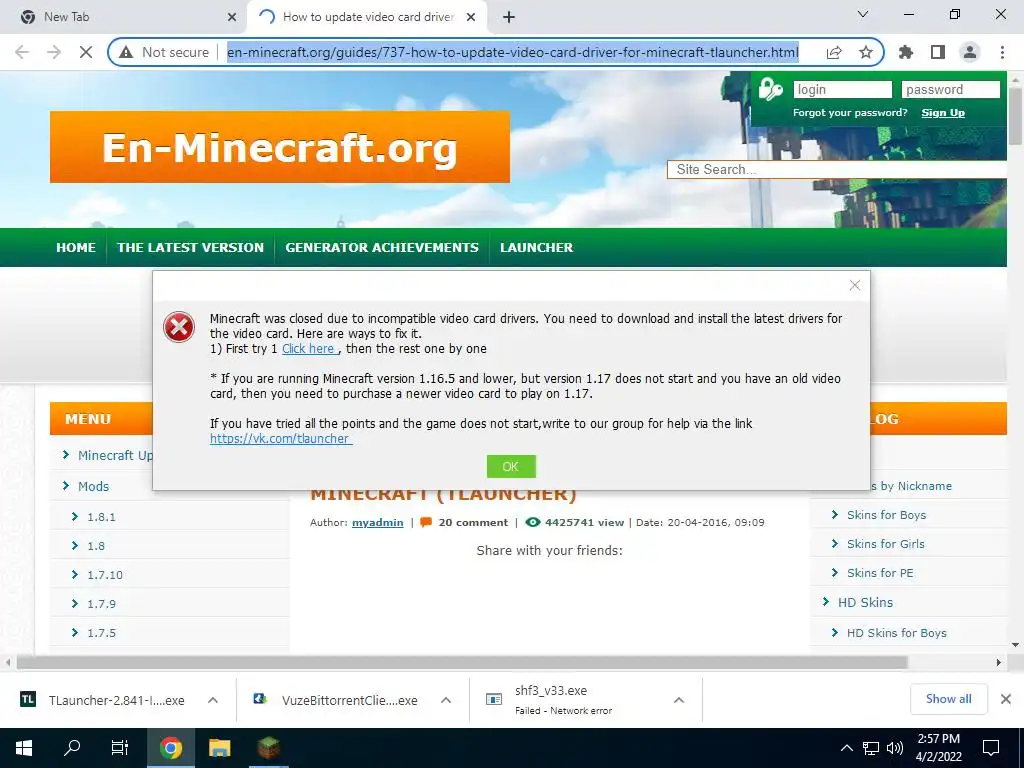Viewport: 1024px width, 768px height.
Task: Select Mods version 1.8.1
Action: 101,517
